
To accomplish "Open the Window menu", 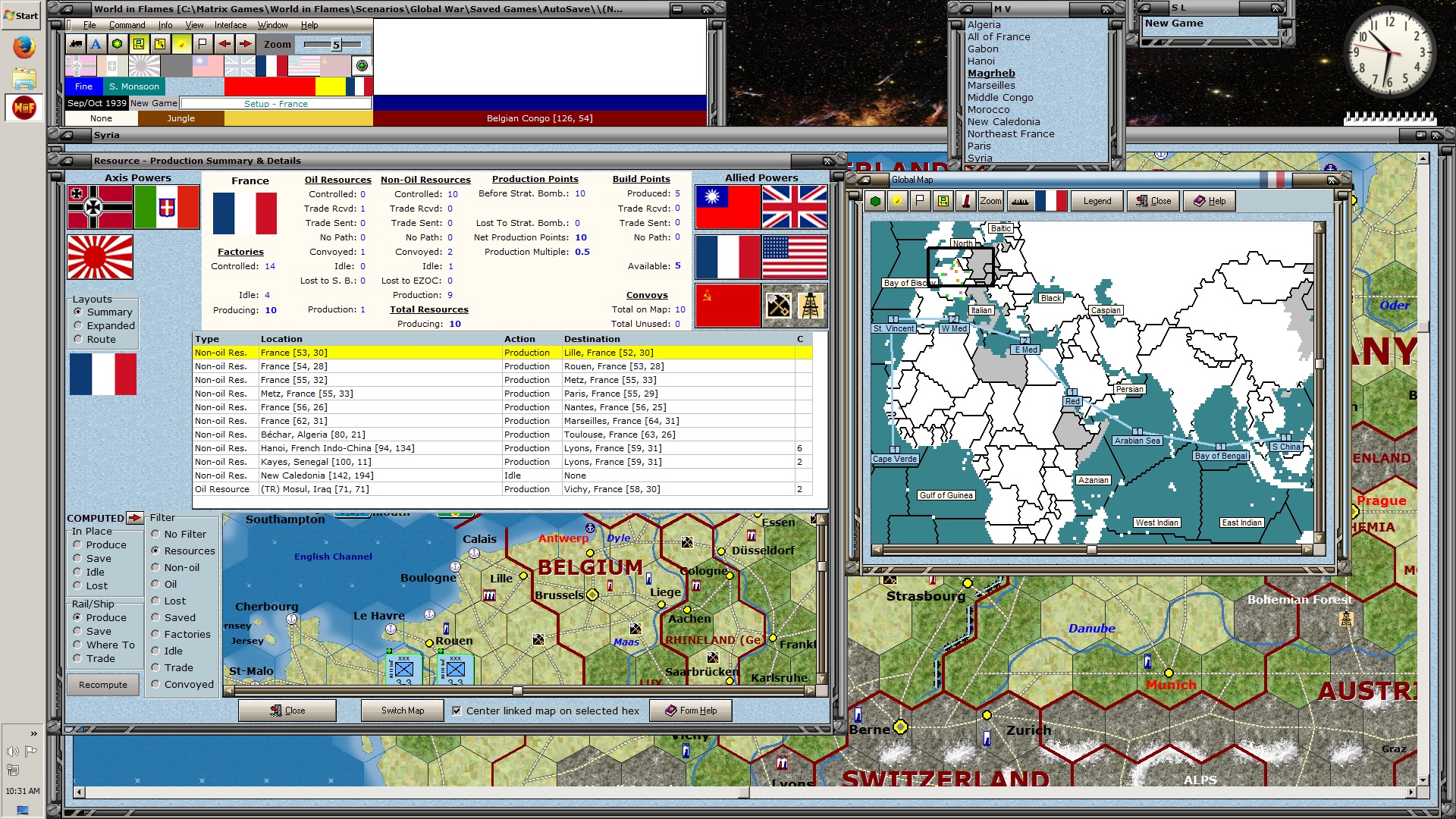I will (272, 25).
